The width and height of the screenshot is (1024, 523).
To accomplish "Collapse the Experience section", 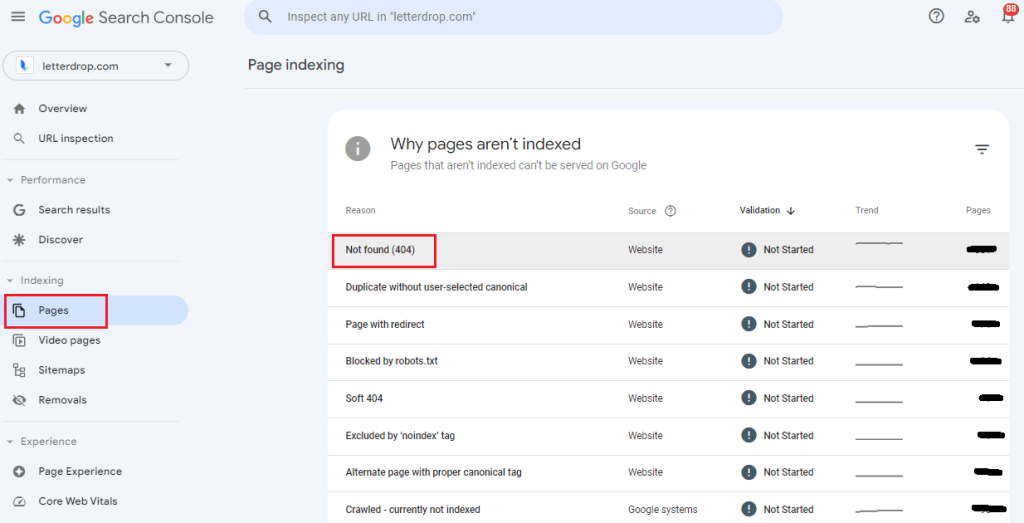I will pos(10,442).
